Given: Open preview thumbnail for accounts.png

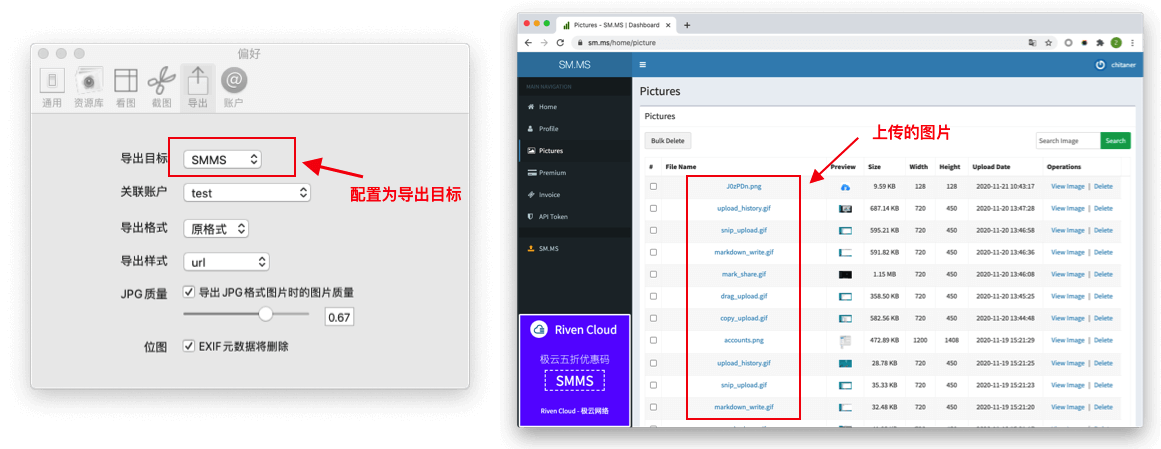Looking at the screenshot, I should 845,342.
